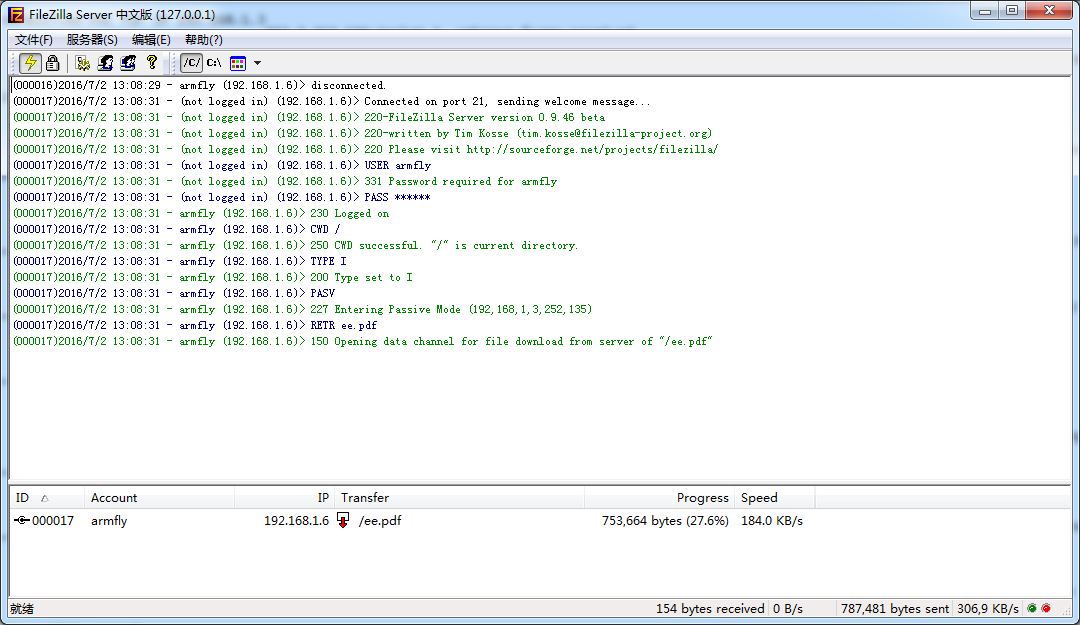Image resolution: width=1080 pixels, height=625 pixels.
Task: Click the 0 B/s receive rate
Action: coord(788,608)
